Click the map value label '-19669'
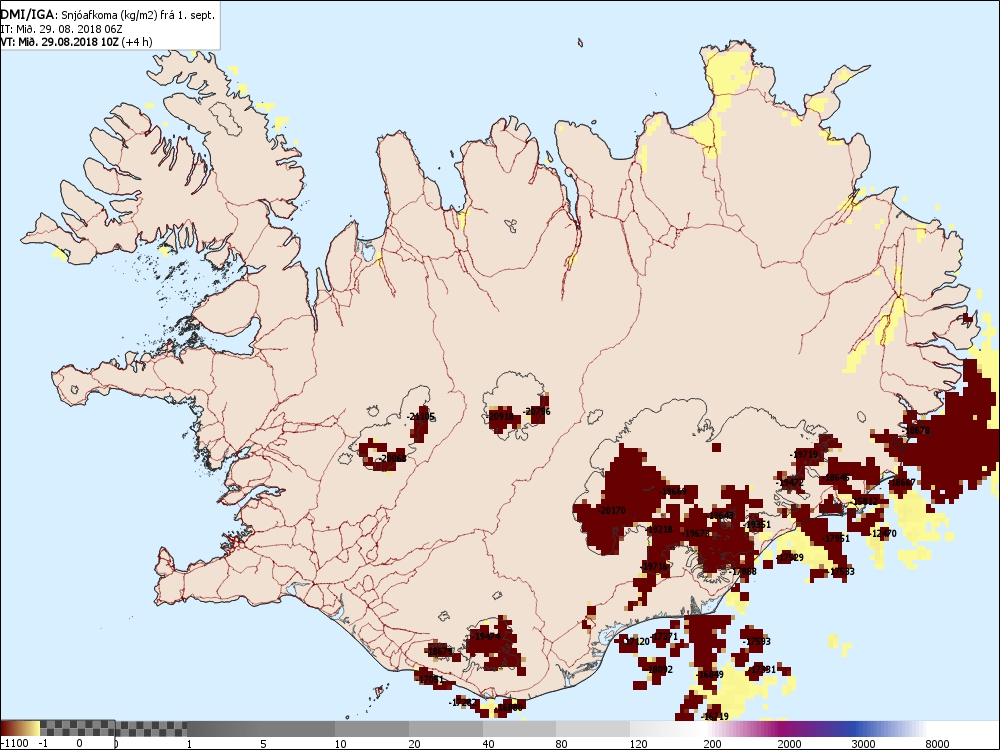Viewport: 1000px width, 750px height. (672, 492)
